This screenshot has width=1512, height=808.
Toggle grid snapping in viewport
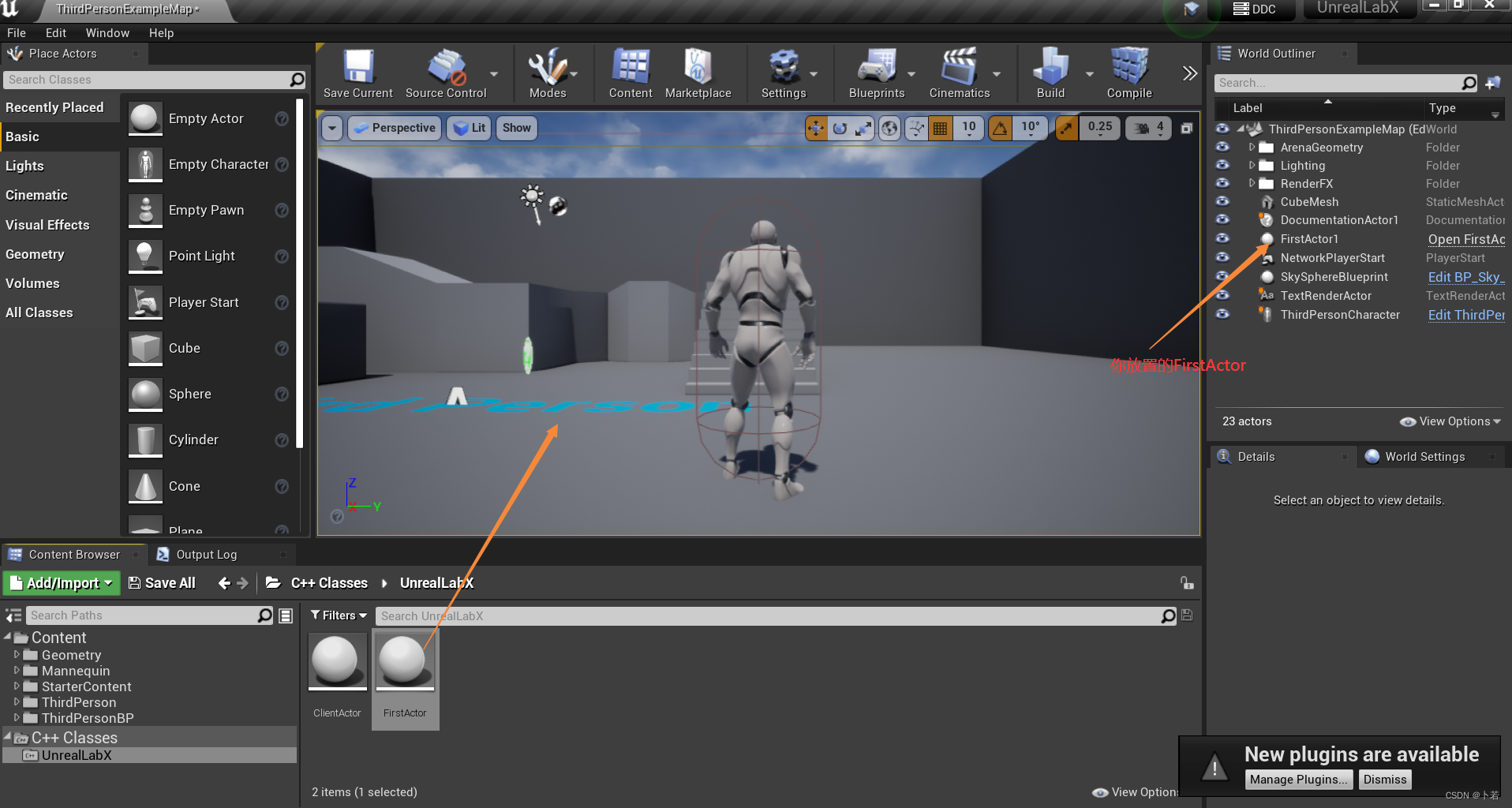click(x=940, y=128)
